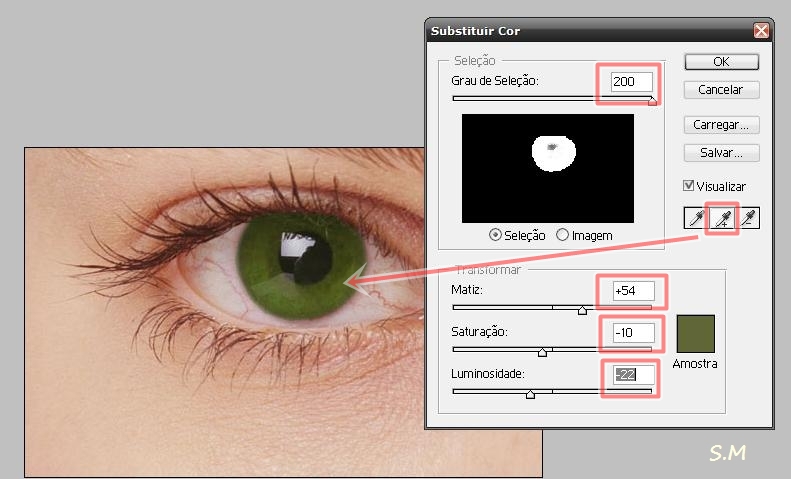Choose the Imagem radio button
This screenshot has height=479, width=791.
(x=562, y=235)
